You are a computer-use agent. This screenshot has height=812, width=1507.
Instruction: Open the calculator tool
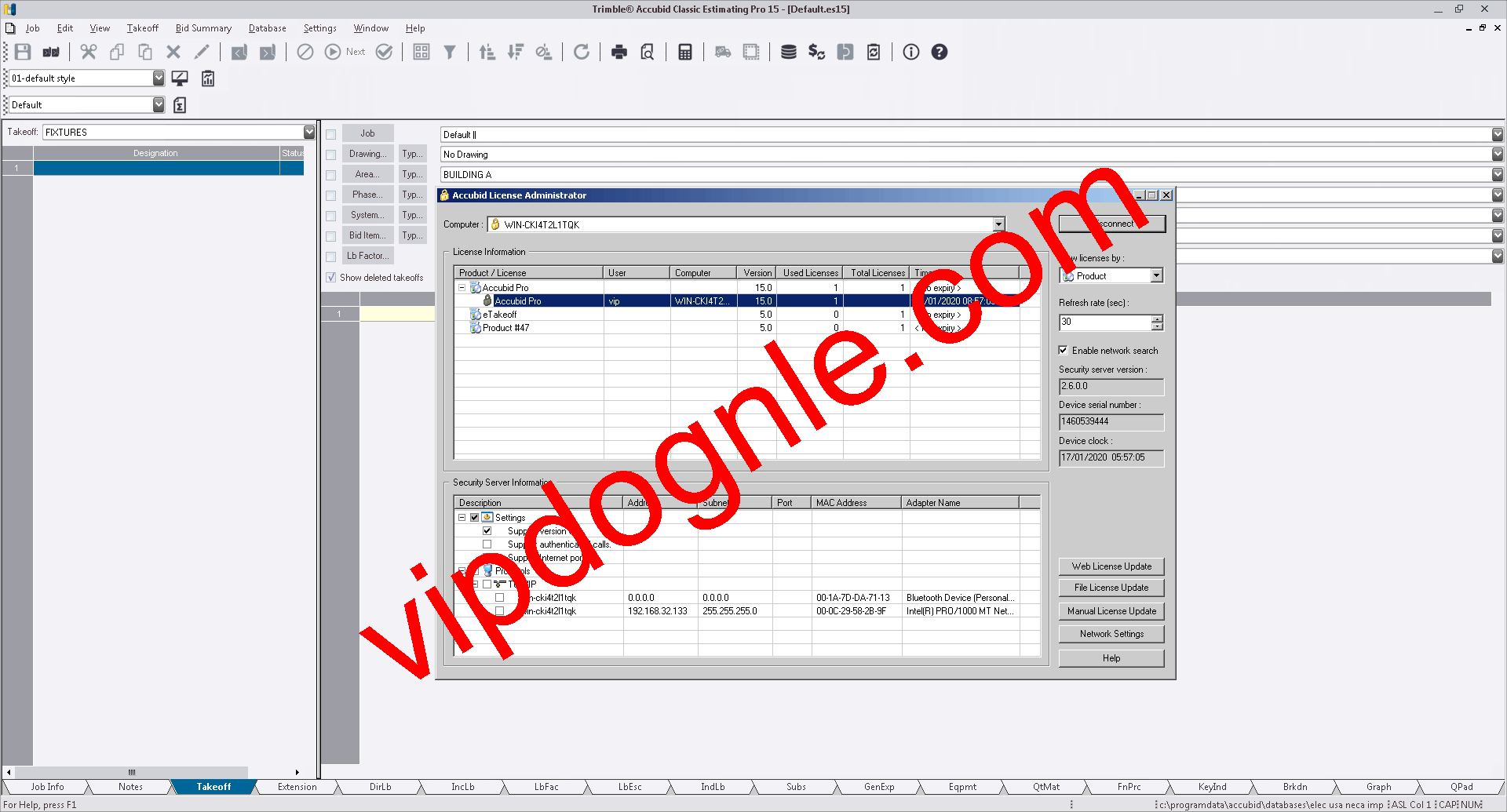pos(685,52)
